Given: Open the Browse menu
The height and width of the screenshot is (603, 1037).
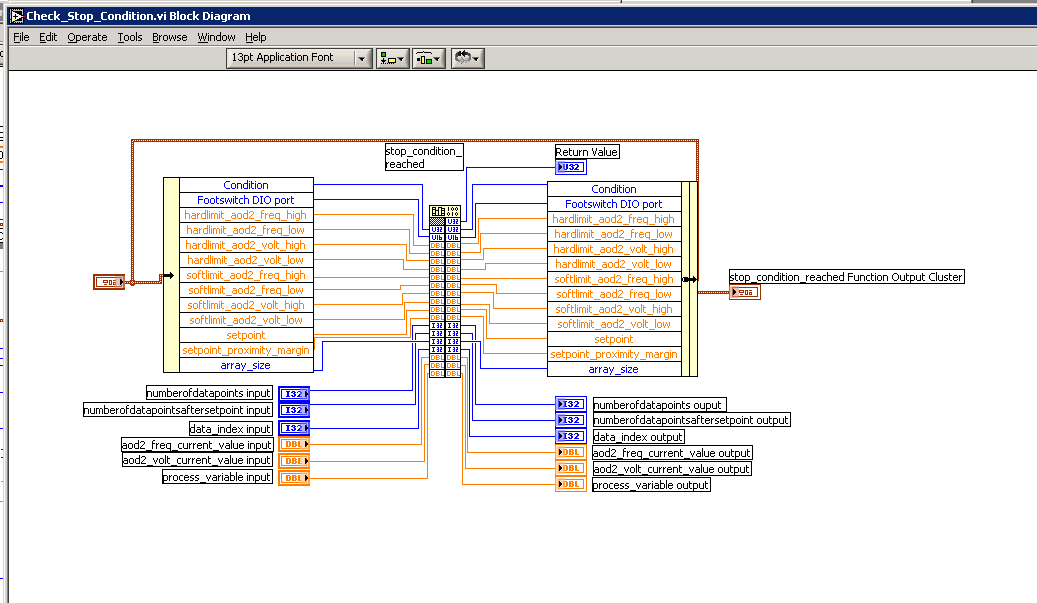Looking at the screenshot, I should click(169, 37).
